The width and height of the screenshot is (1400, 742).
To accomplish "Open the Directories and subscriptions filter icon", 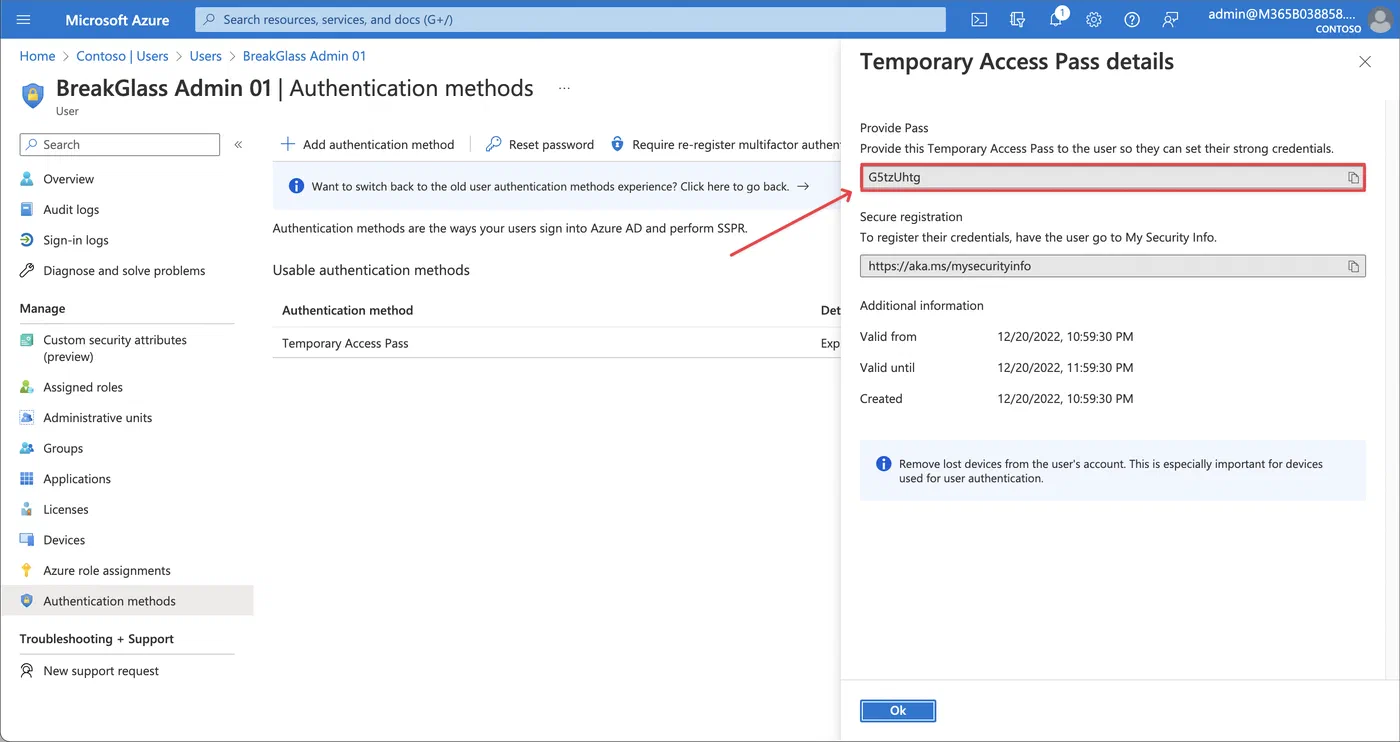I will pyautogui.click(x=1018, y=20).
